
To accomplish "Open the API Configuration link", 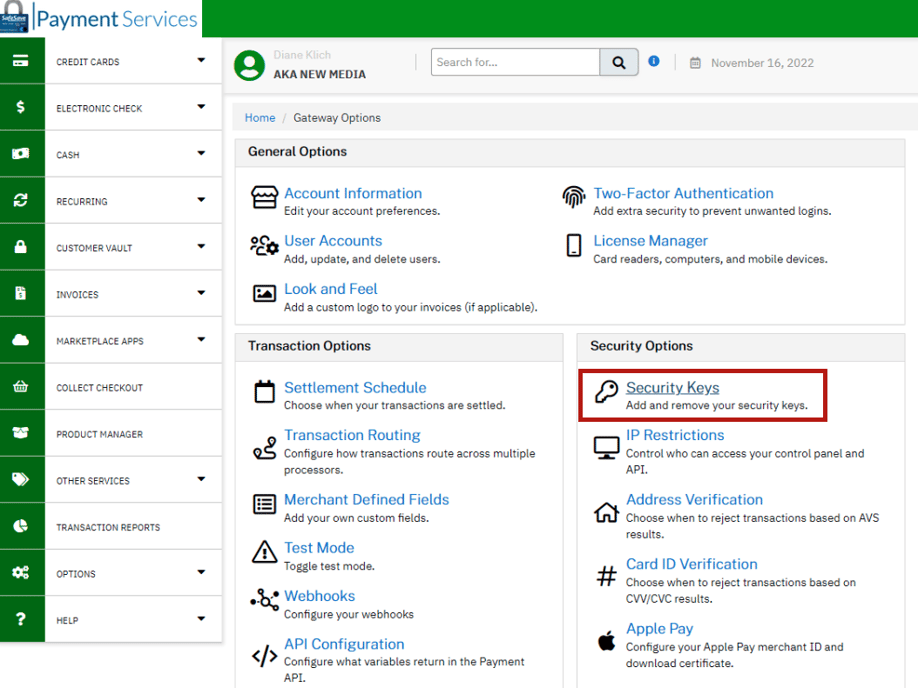I will pyautogui.click(x=344, y=644).
